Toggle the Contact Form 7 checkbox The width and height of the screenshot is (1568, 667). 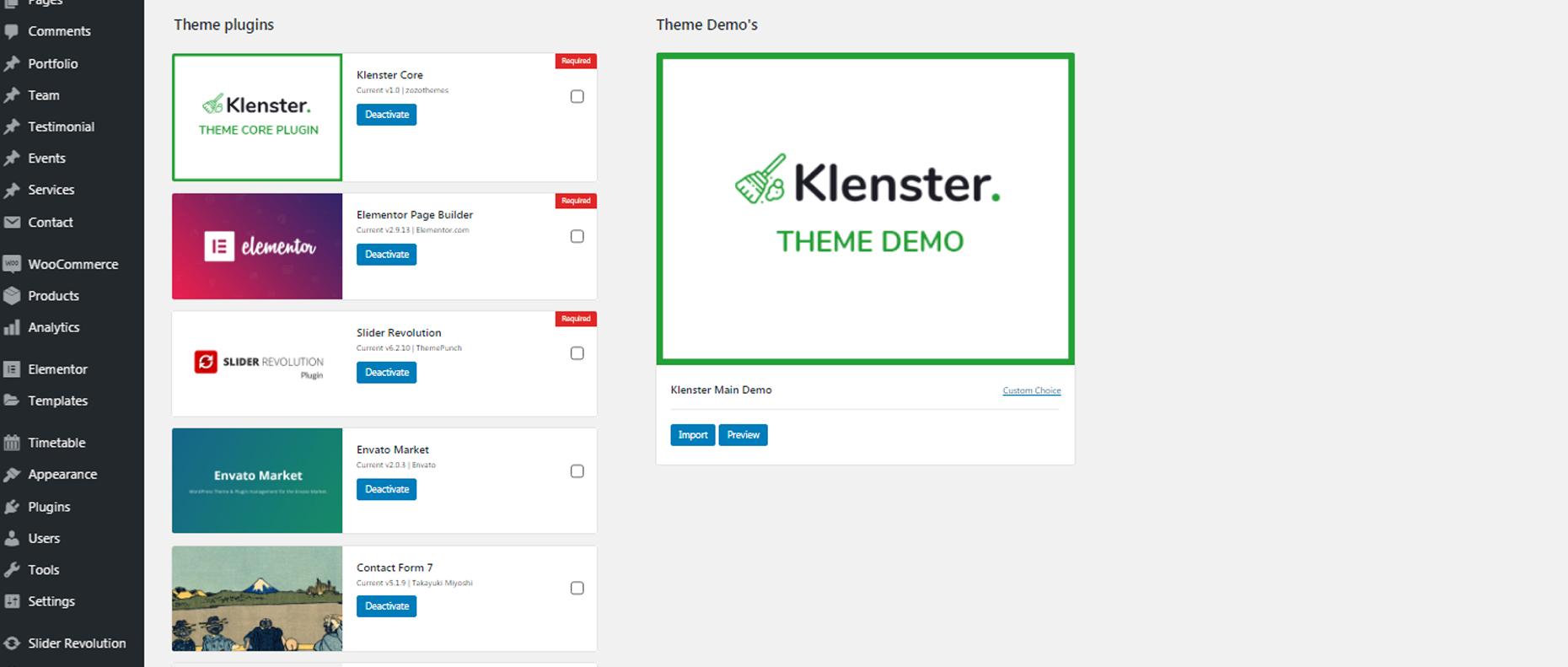pos(577,589)
